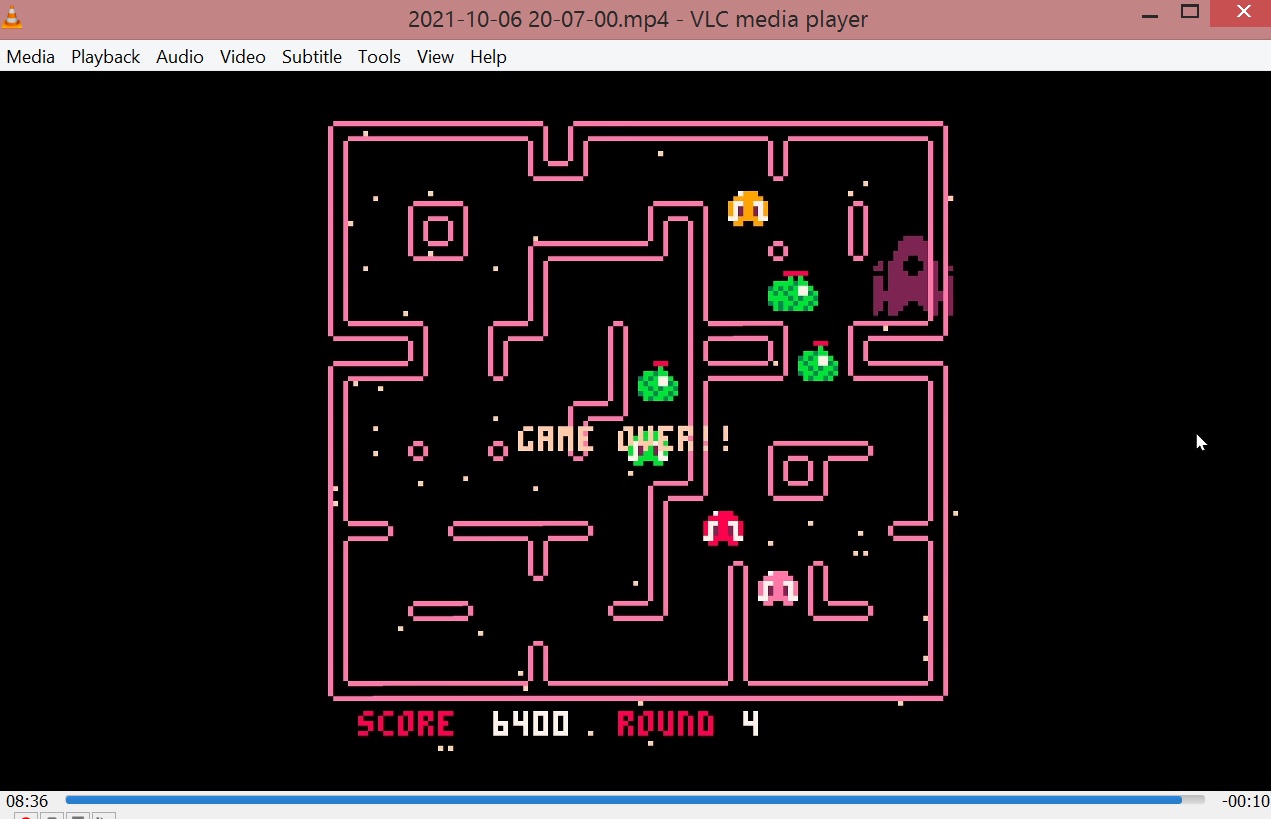Click the GAME OVER text in the video
Image resolution: width=1271 pixels, height=819 pixels.
coord(624,438)
